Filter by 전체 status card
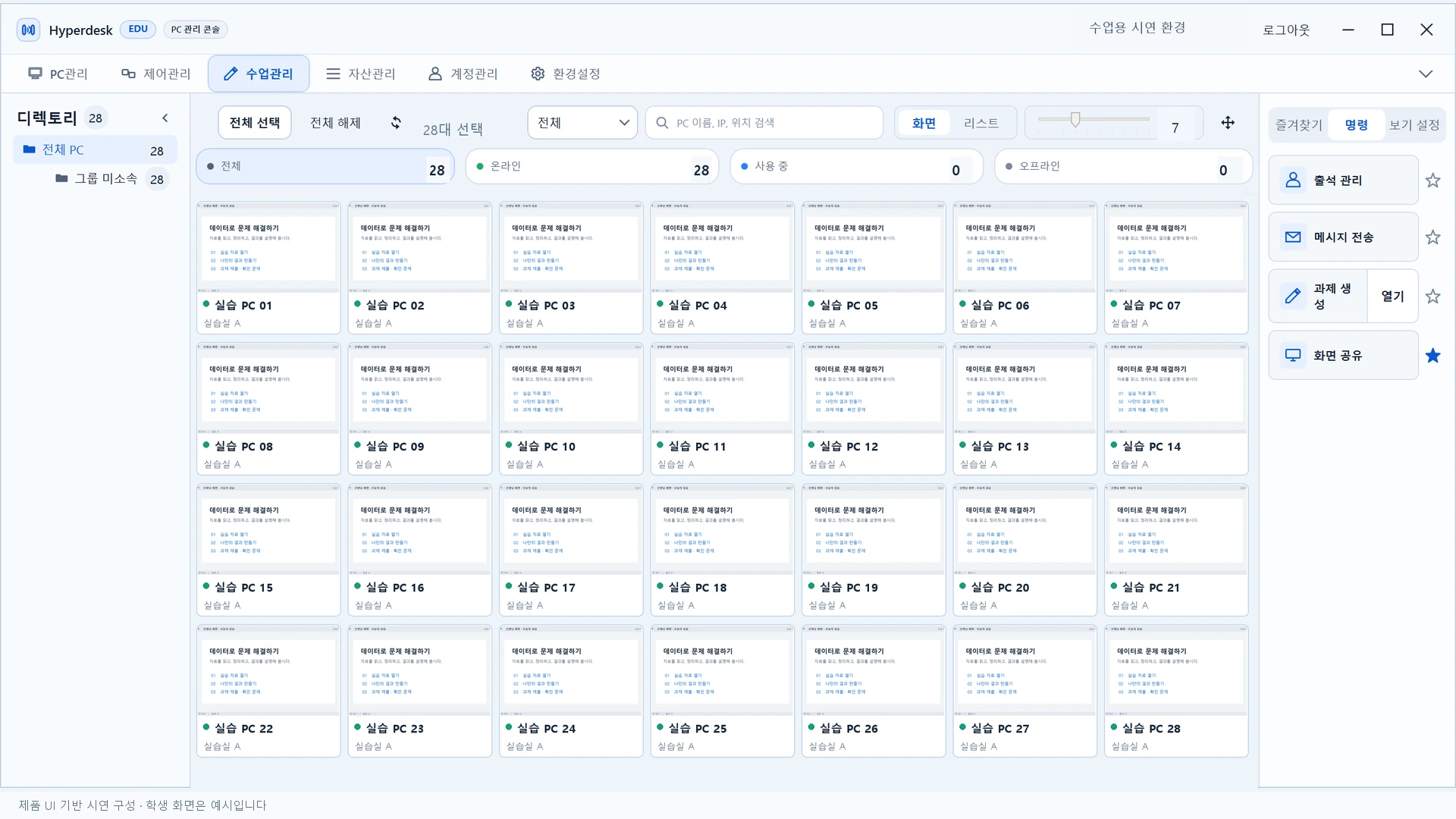Image resolution: width=1456 pixels, height=819 pixels. [325, 167]
